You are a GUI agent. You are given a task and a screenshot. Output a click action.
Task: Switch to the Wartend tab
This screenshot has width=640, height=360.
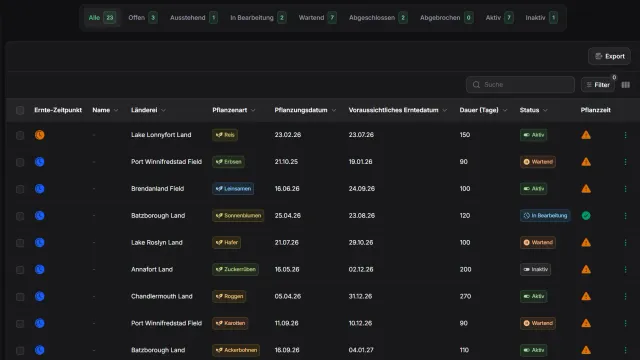click(x=317, y=18)
